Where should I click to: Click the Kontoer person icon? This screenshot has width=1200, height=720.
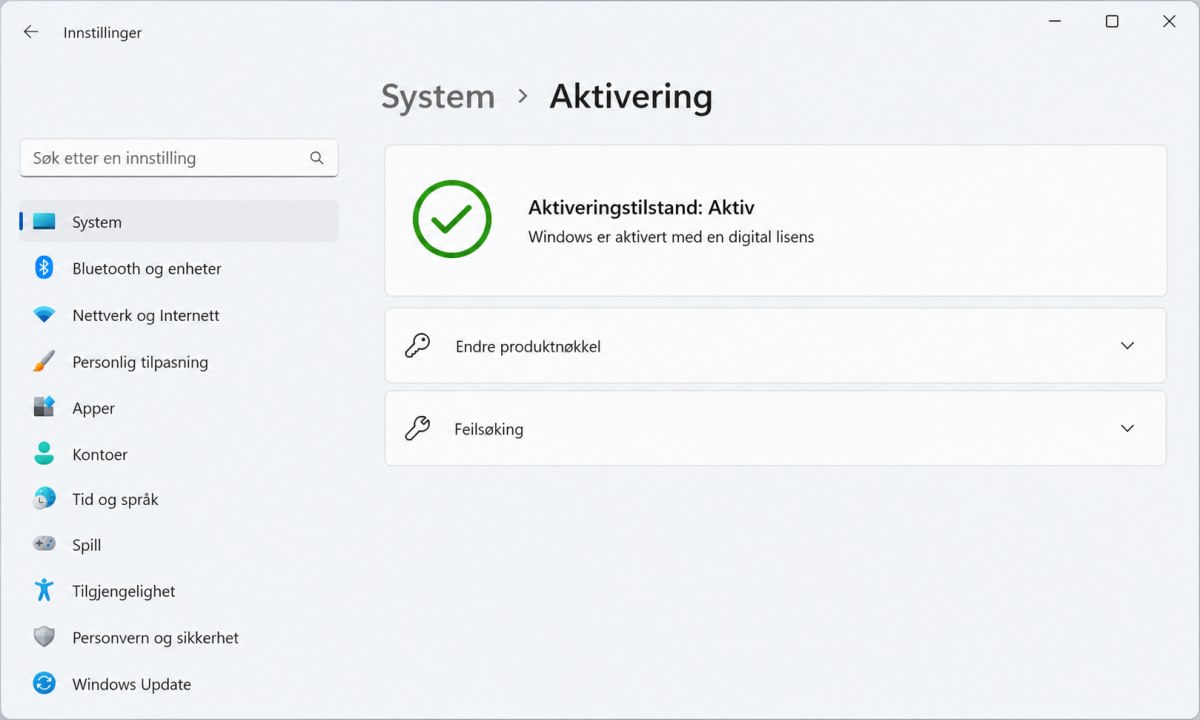click(x=44, y=454)
